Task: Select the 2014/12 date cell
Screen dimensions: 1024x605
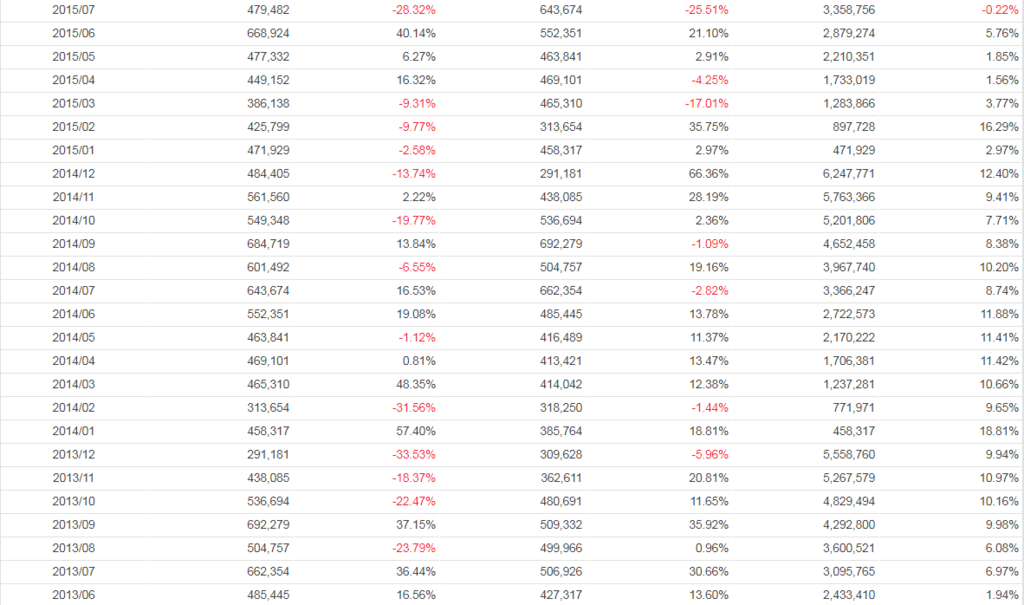Action: click(x=72, y=174)
